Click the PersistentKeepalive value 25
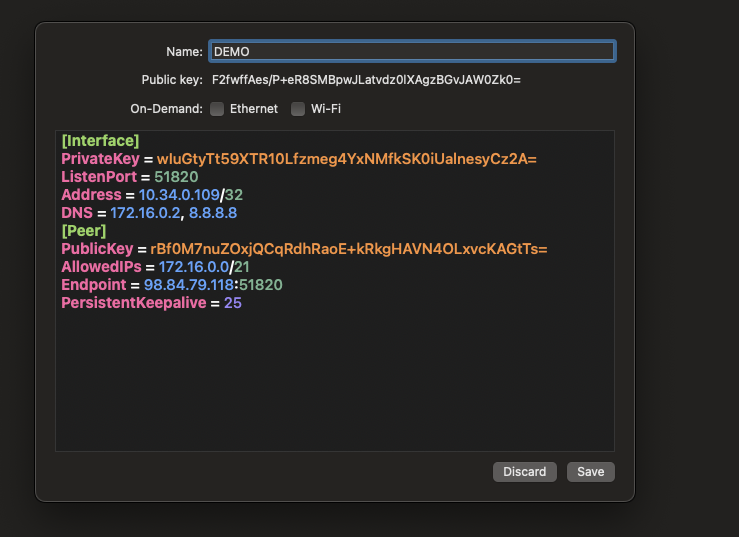739x537 pixels. [233, 303]
